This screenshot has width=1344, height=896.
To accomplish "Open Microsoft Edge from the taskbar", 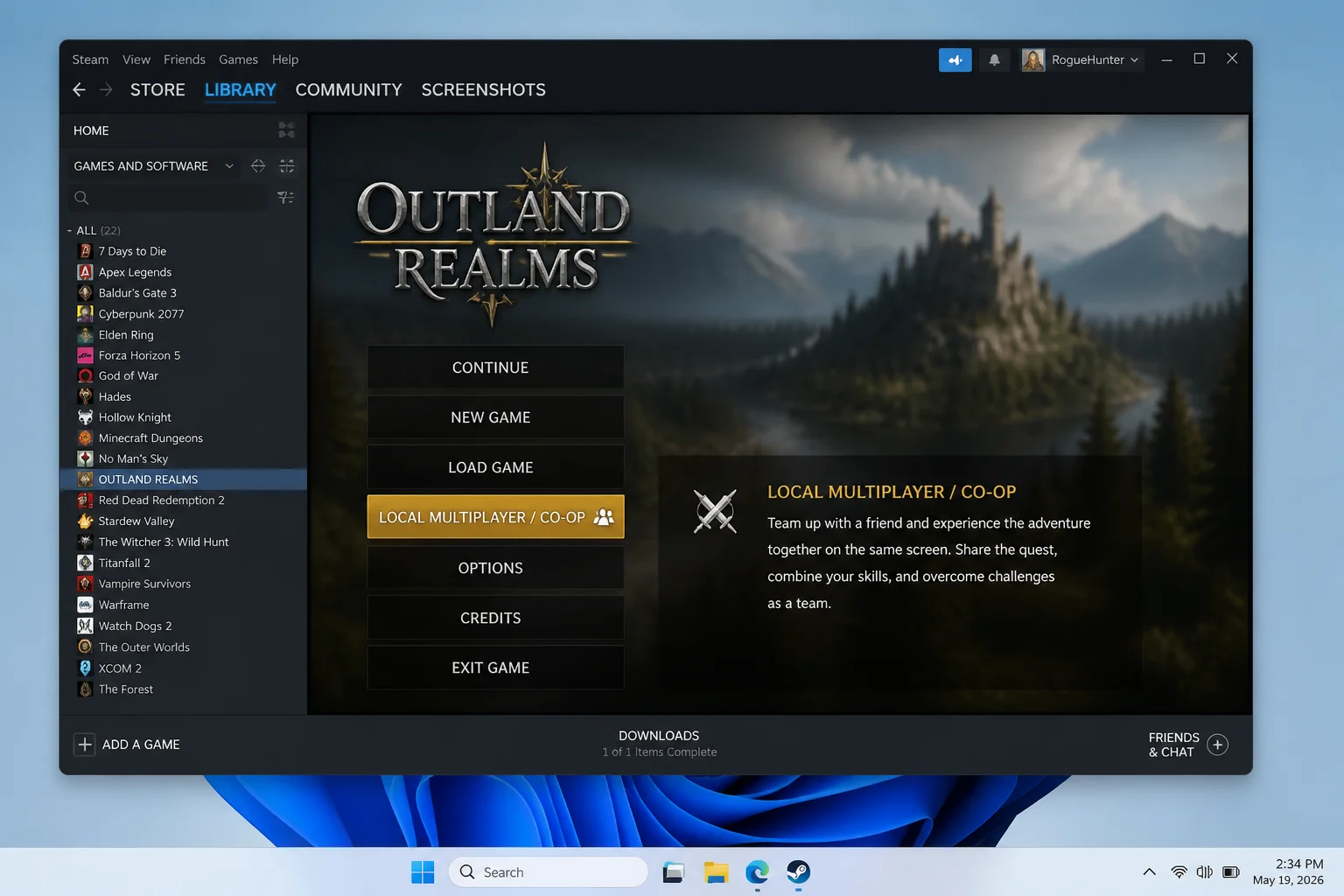I will 757,871.
